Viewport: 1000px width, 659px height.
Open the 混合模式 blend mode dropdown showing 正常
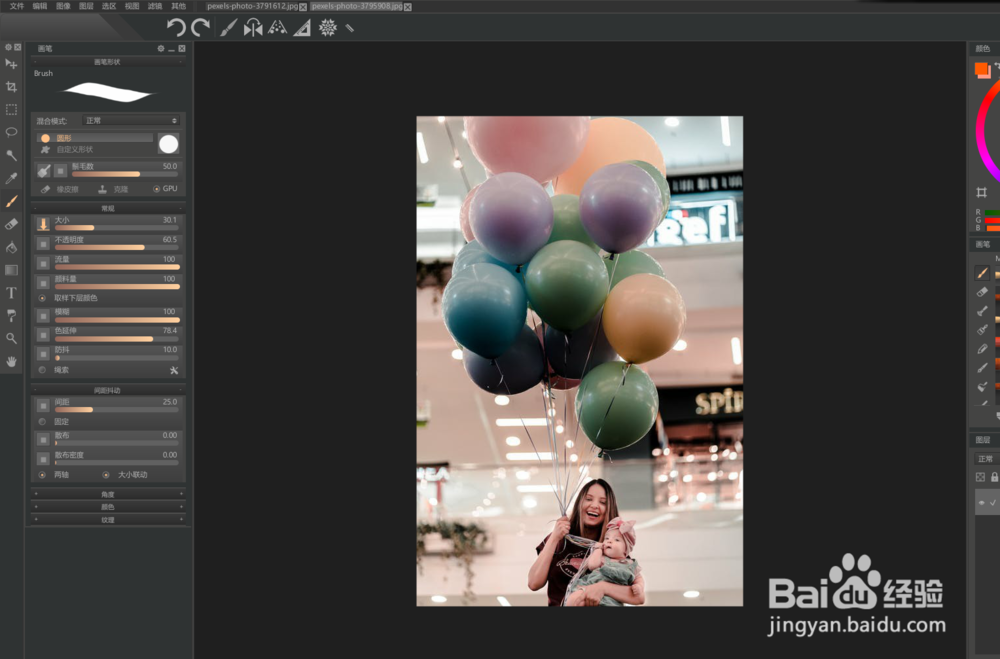click(130, 119)
